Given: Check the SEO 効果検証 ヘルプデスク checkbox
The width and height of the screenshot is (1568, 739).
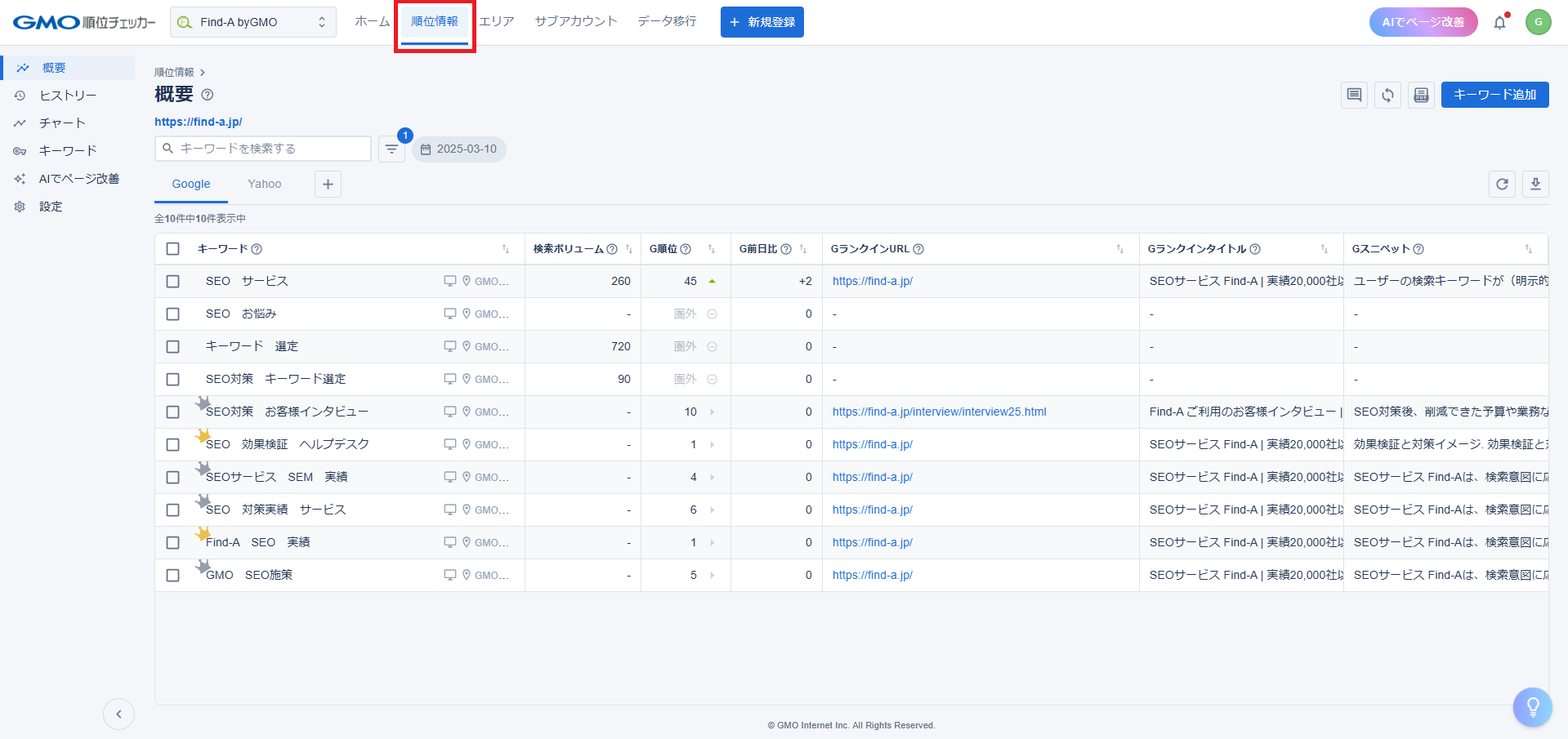Looking at the screenshot, I should point(172,444).
